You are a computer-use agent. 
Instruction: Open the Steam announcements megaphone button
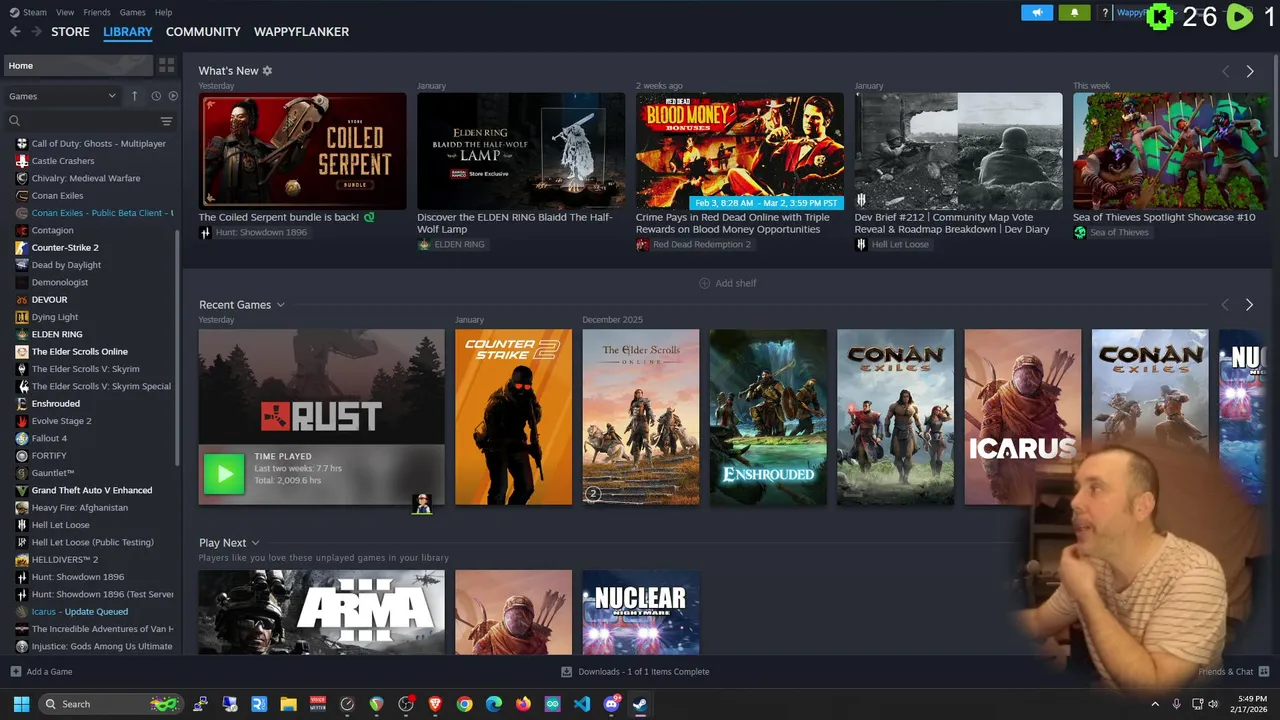tap(1037, 13)
